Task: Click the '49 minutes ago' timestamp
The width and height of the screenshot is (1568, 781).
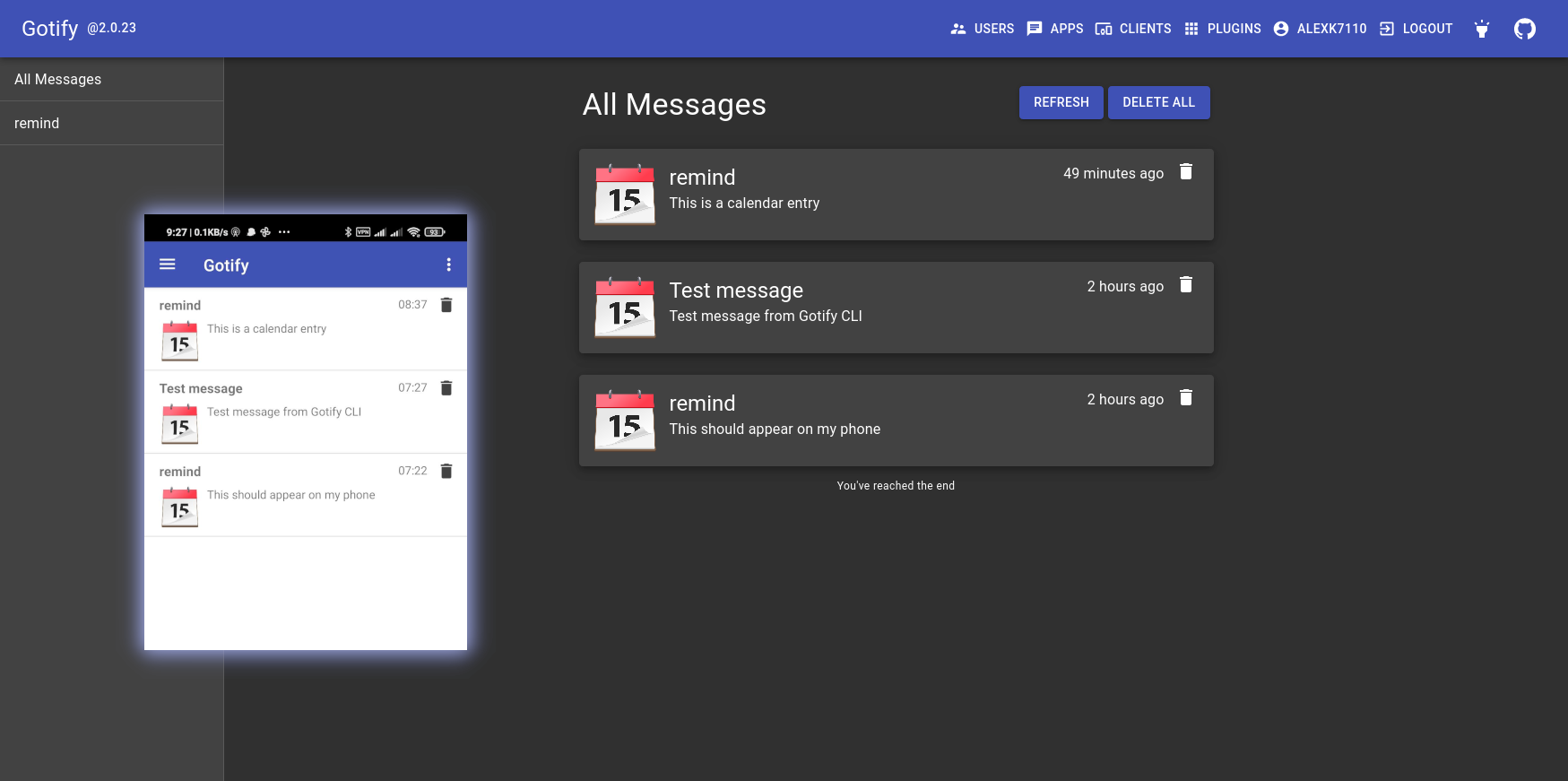Action: click(x=1113, y=173)
